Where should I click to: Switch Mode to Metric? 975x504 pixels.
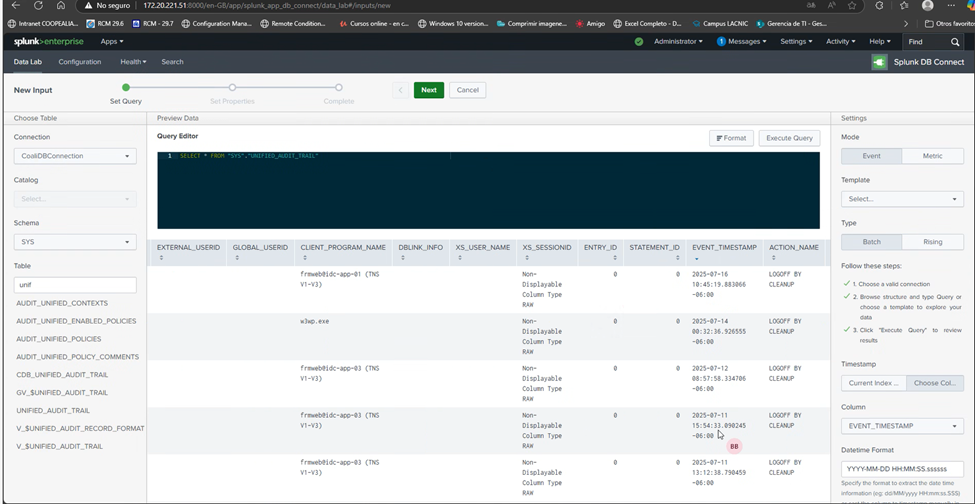pos(932,156)
